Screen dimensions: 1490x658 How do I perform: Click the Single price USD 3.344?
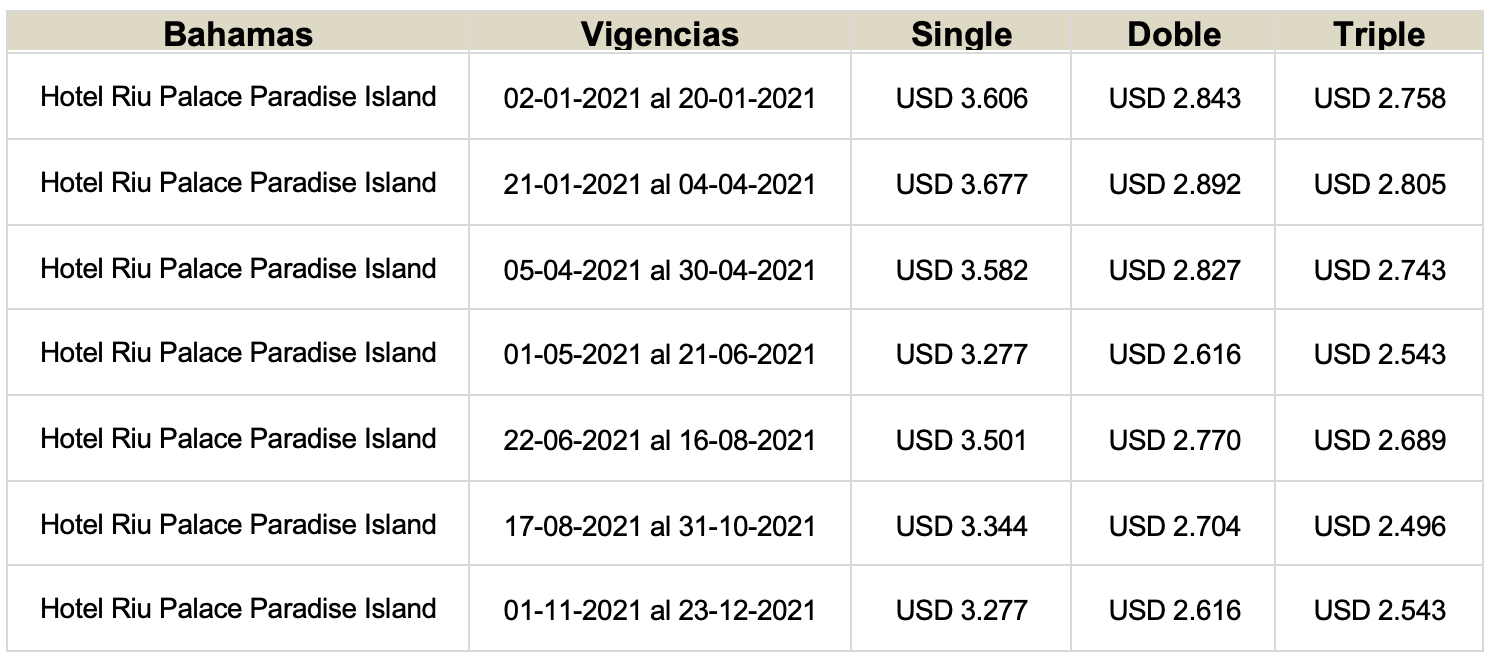pos(962,526)
